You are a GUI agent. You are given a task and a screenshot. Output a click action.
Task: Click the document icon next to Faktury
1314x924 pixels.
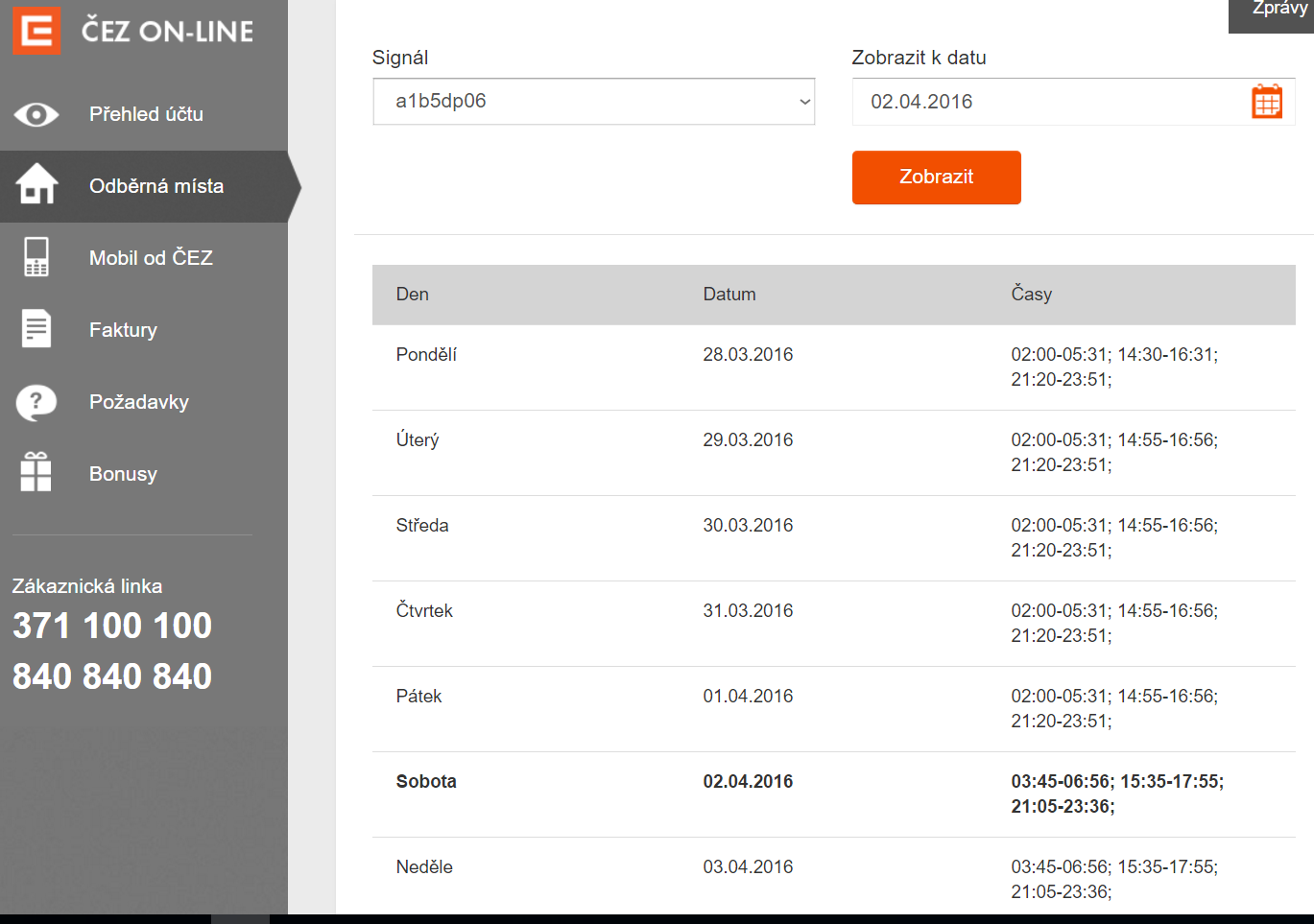coord(36,329)
